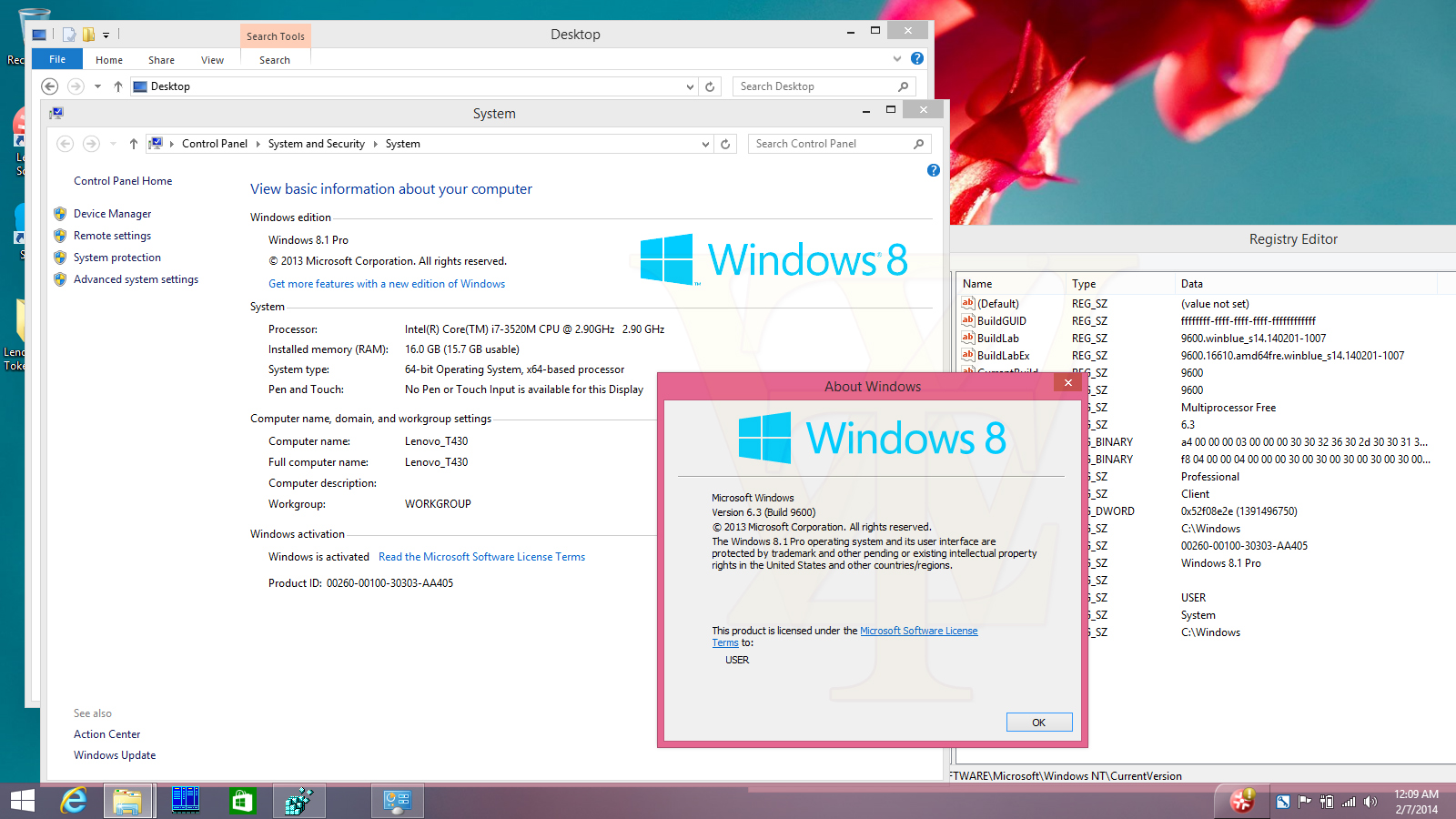Open Desktop address bar history dropdown
This screenshot has height=819, width=1456.
(690, 86)
